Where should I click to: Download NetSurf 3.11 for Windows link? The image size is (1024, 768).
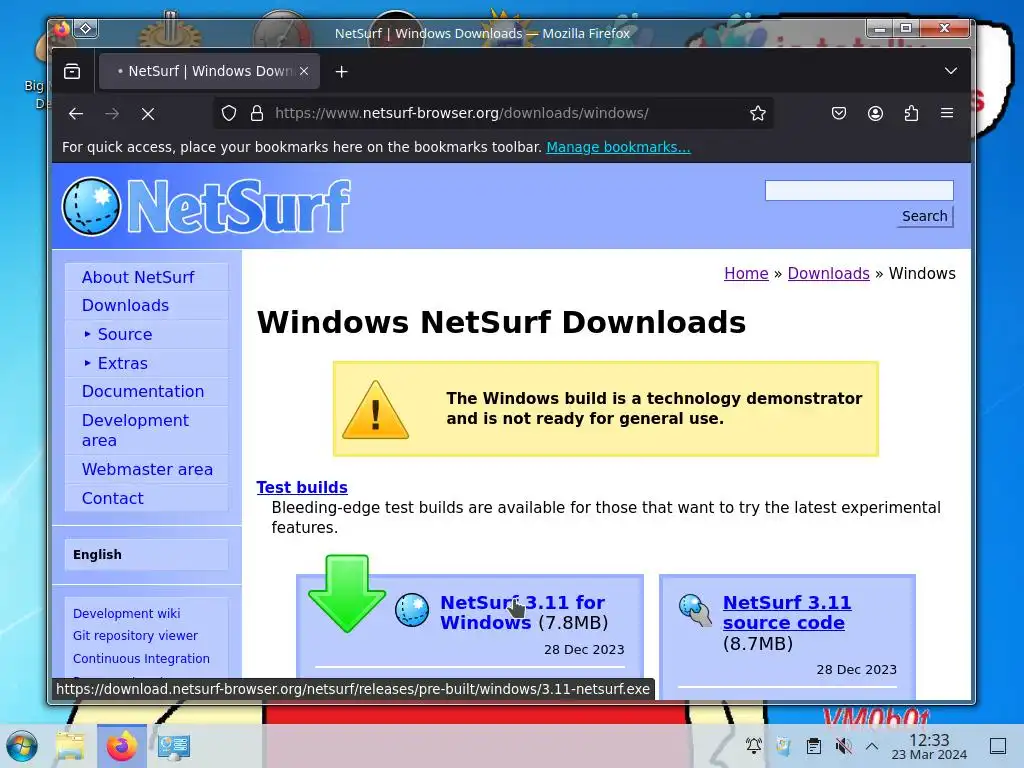point(522,612)
